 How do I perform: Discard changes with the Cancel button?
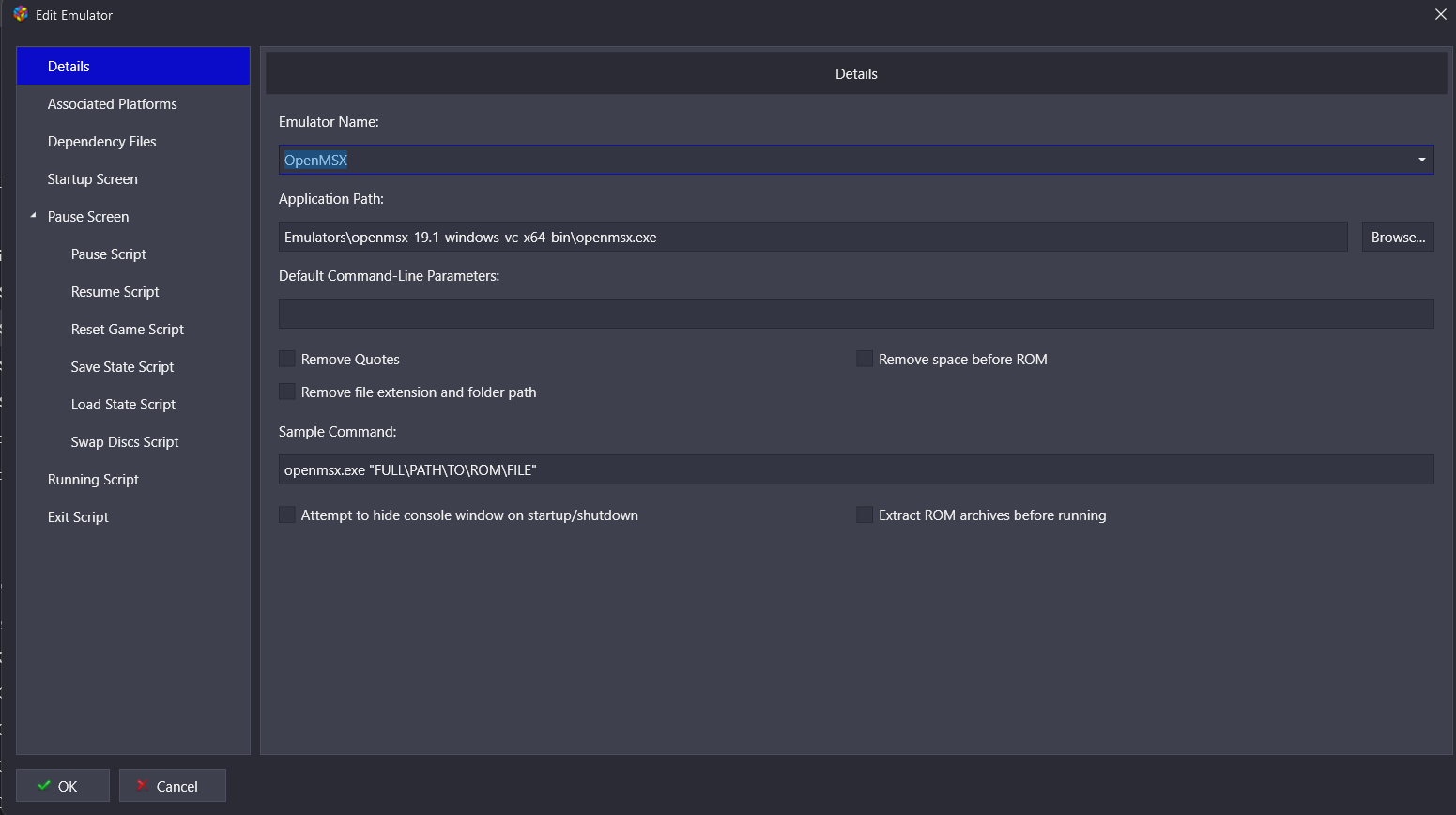[x=172, y=786]
